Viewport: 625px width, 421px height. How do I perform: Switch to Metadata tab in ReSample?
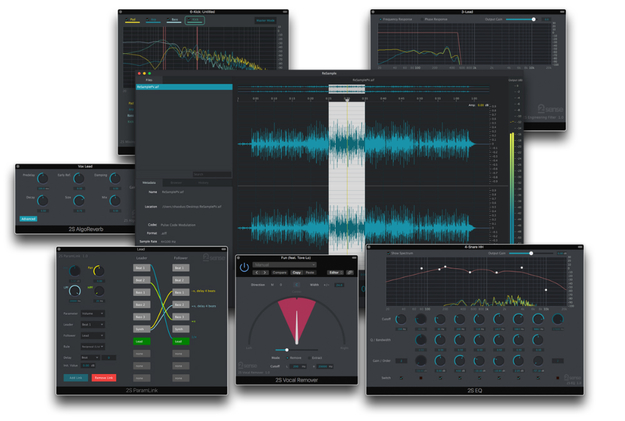[149, 183]
